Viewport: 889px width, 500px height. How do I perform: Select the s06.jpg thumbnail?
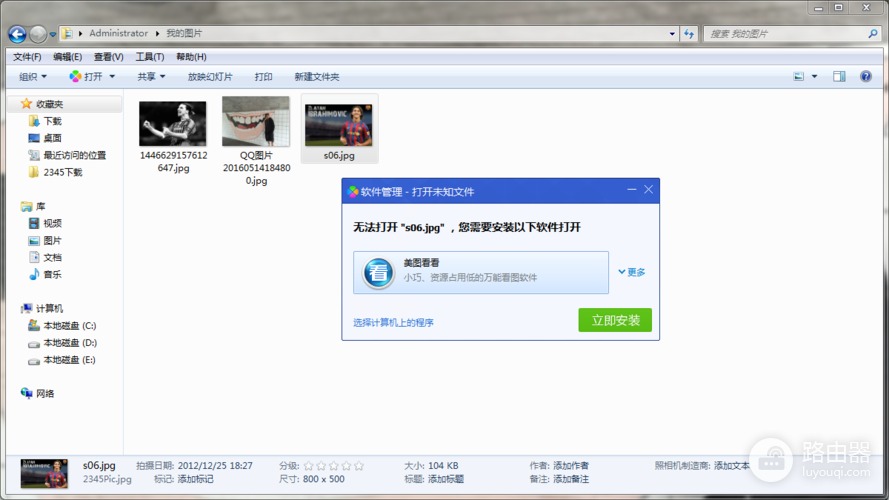(339, 125)
